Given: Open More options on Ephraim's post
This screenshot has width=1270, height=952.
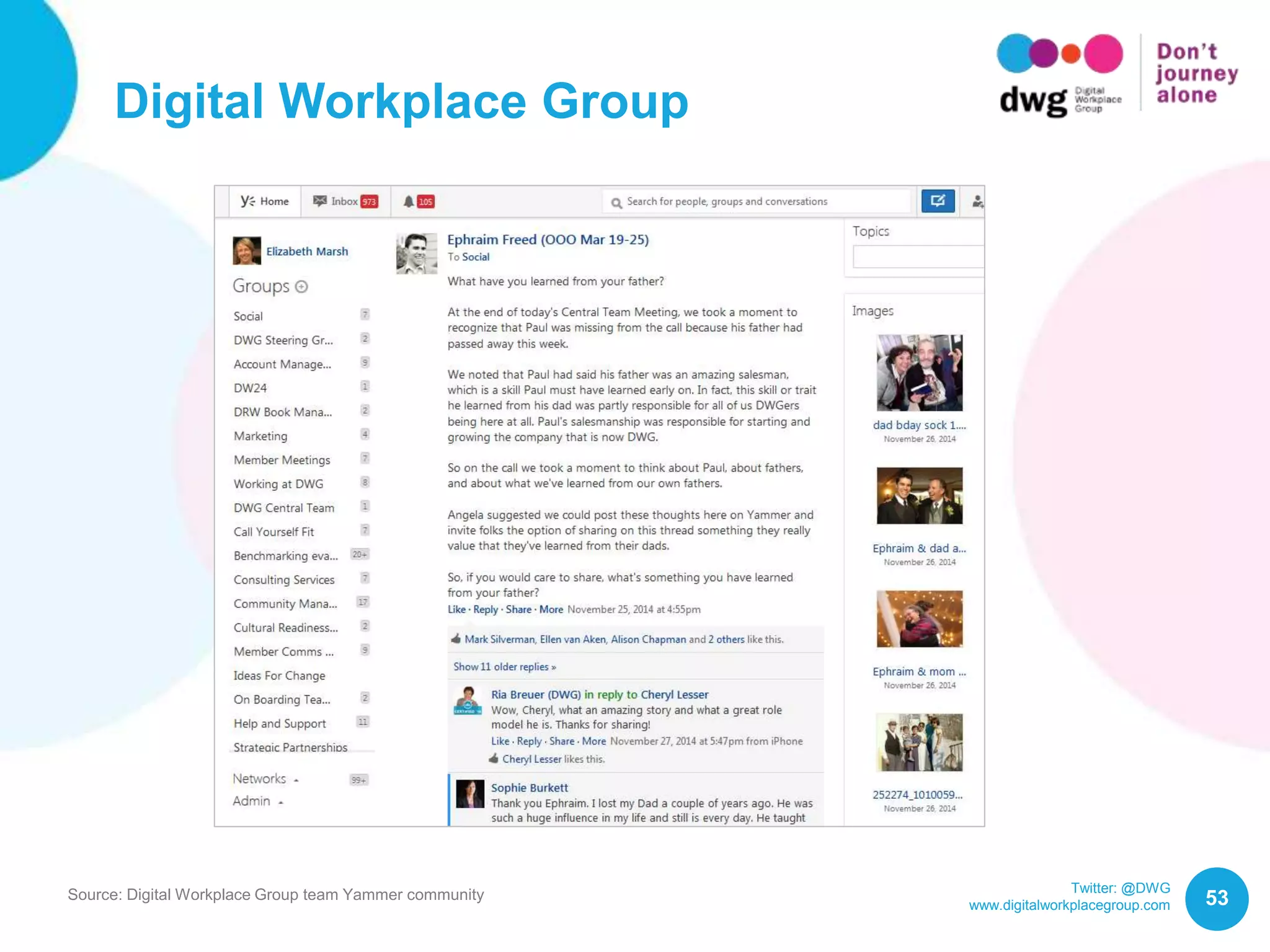Looking at the screenshot, I should tap(551, 609).
